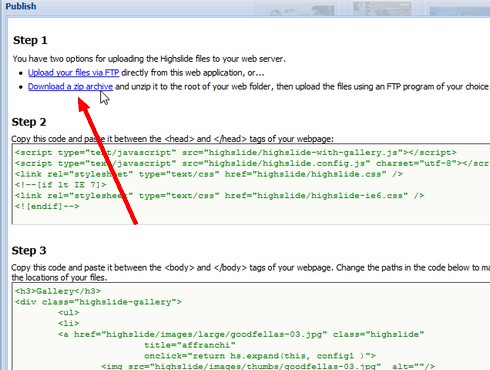The image size is (490, 370).
Task: Click the highslide-with-gallery.js script line
Action: (236, 153)
